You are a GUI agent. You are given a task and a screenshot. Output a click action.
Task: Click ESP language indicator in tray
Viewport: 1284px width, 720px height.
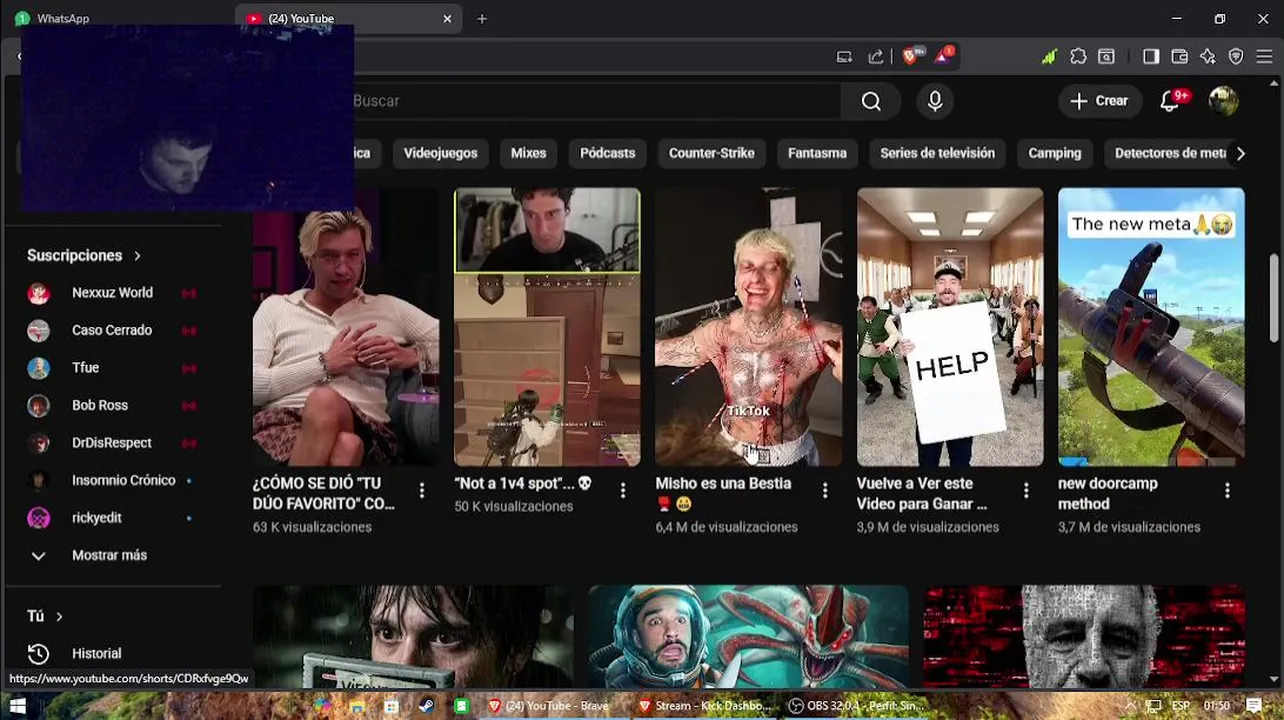click(x=1181, y=706)
